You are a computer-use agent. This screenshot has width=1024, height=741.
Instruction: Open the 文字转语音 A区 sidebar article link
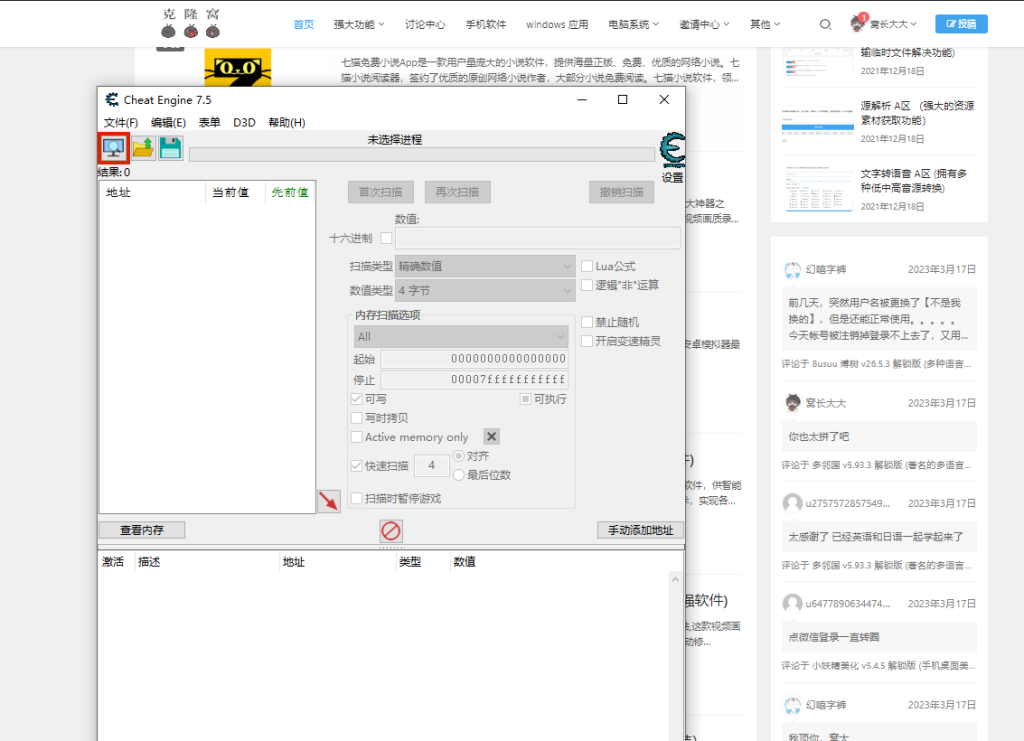913,181
